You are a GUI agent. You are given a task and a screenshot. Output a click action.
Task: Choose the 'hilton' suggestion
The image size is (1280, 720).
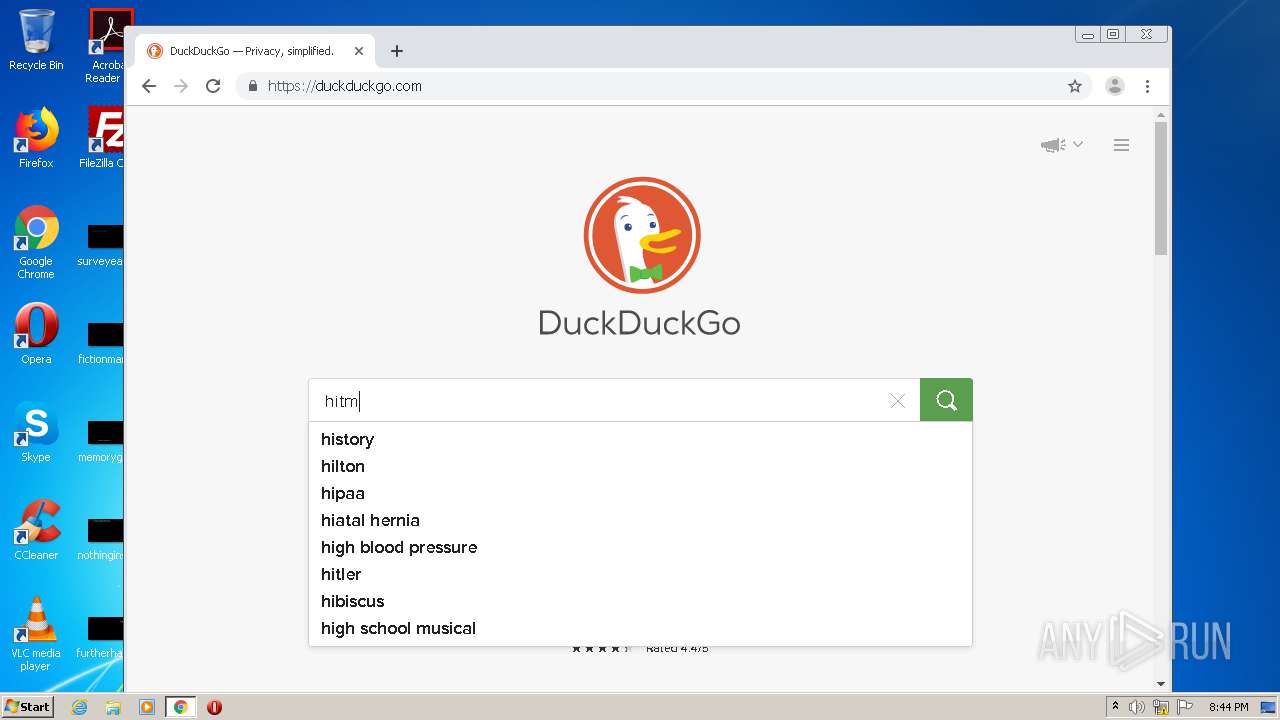coord(640,466)
